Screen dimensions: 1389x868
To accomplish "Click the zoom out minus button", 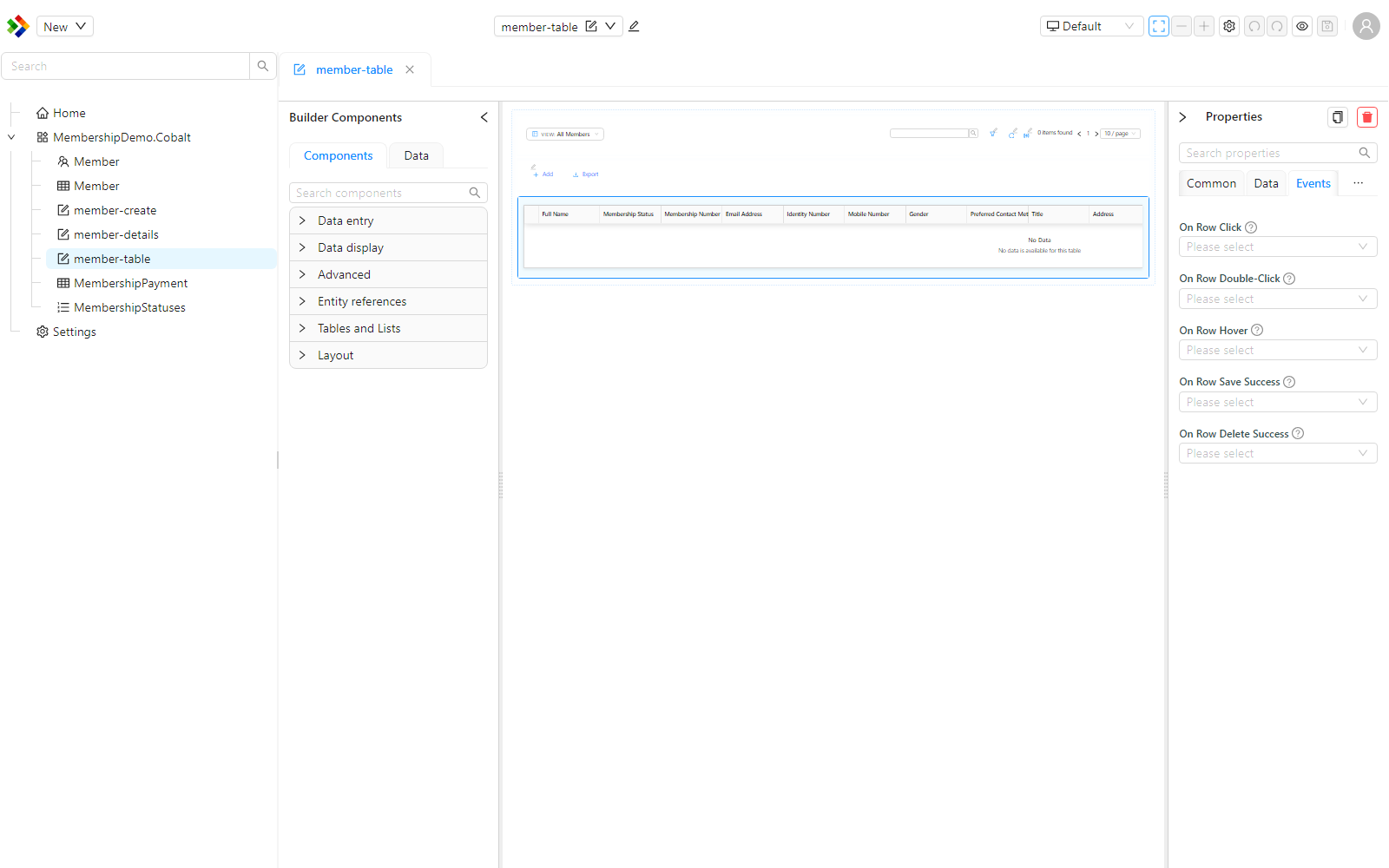I will coord(1182,26).
